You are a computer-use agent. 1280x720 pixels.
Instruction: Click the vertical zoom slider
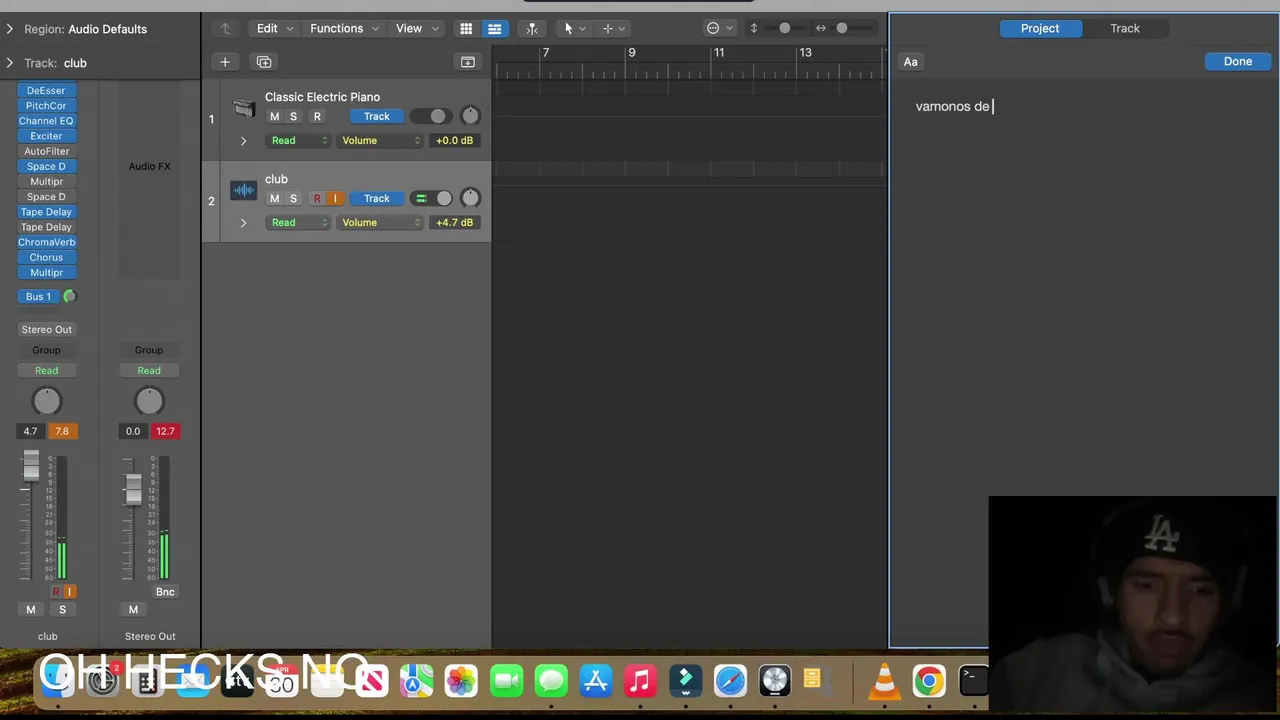click(x=785, y=28)
